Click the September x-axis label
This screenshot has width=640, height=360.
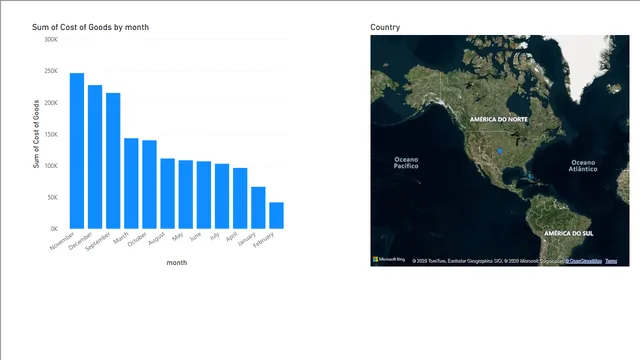(x=98, y=241)
